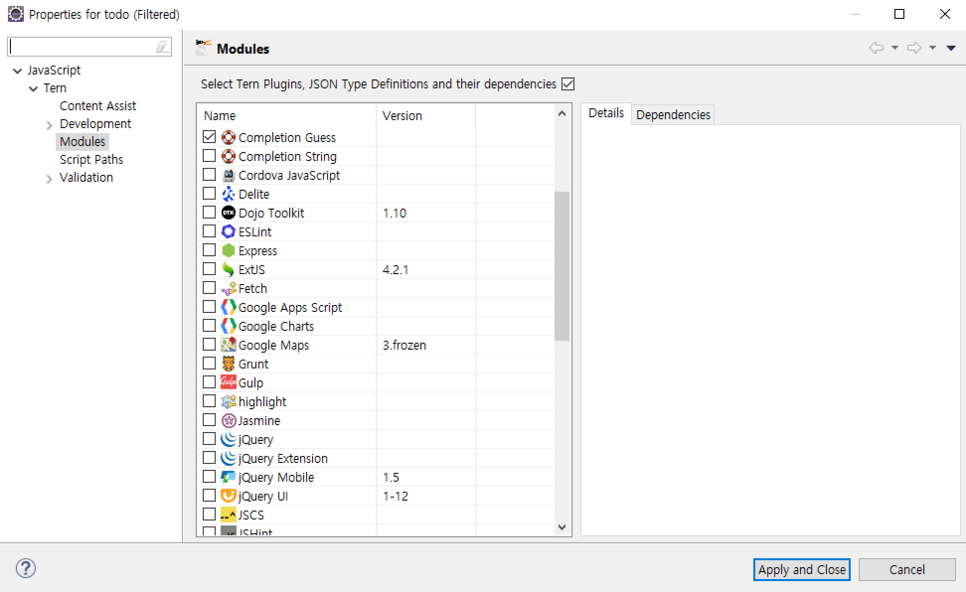Open the Script Paths page
Screen dimensions: 966x592
(91, 160)
